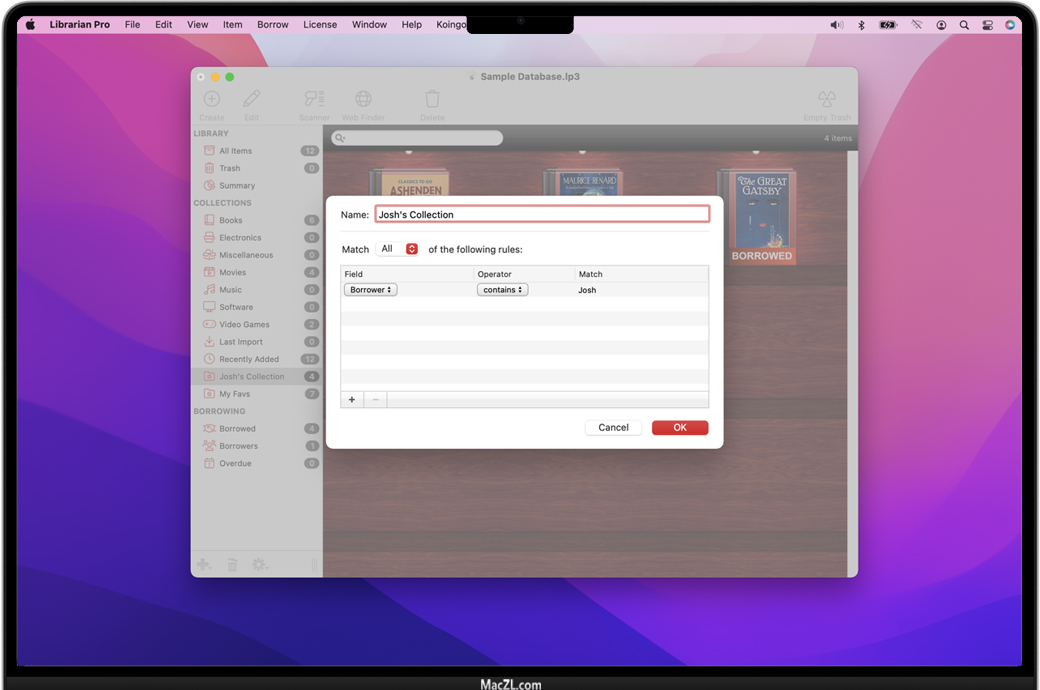Click the main window search field
The width and height of the screenshot is (1040, 690).
(x=417, y=138)
